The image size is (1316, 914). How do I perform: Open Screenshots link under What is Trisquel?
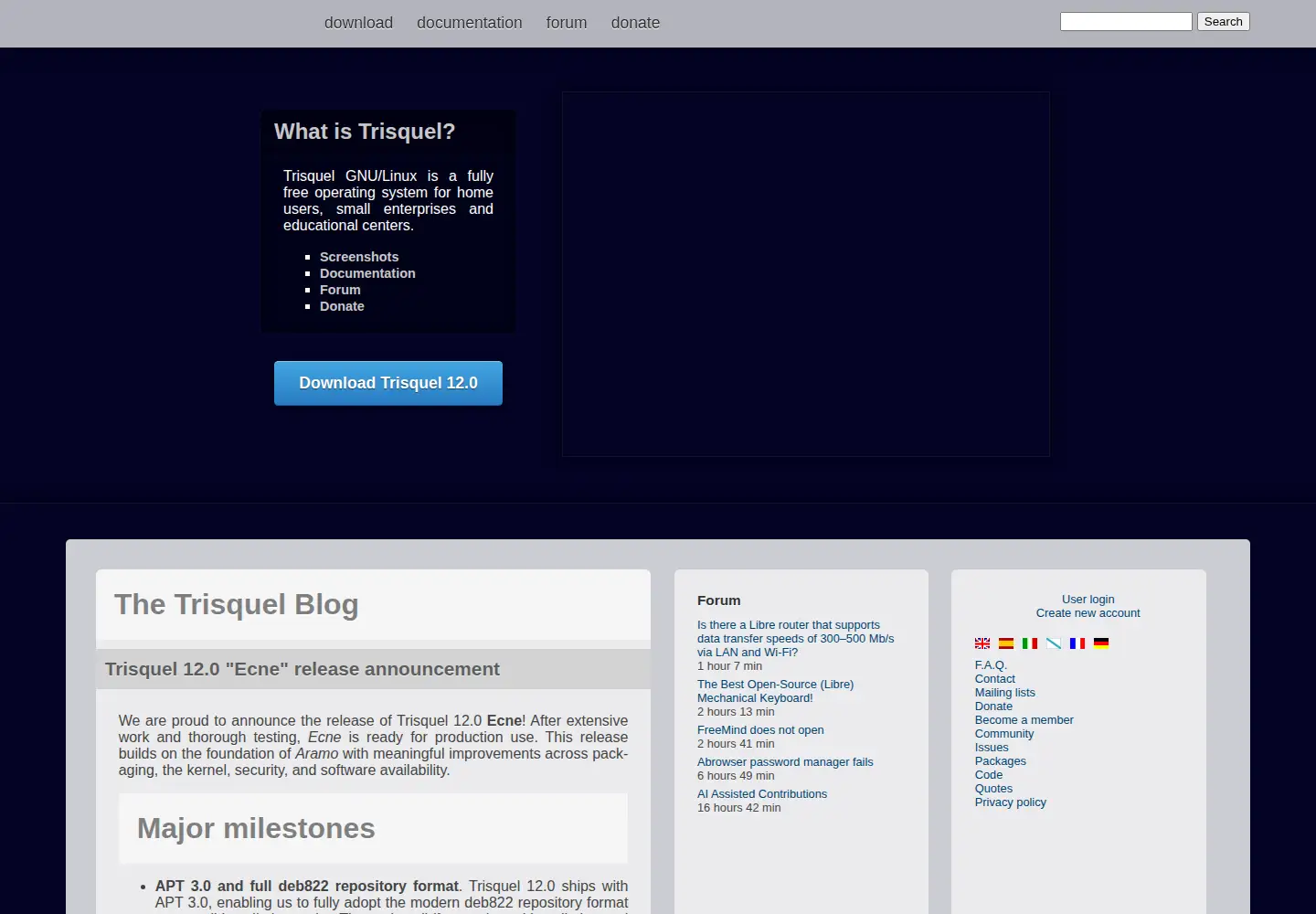(359, 257)
